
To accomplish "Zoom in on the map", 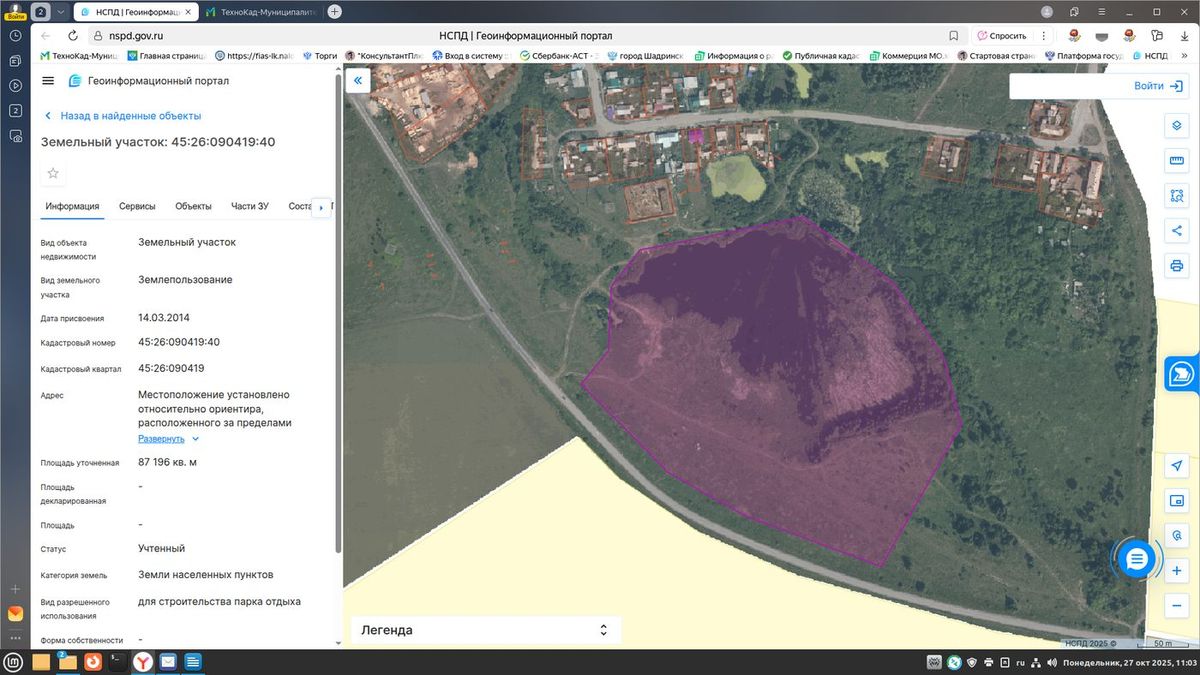I will pos(1177,571).
